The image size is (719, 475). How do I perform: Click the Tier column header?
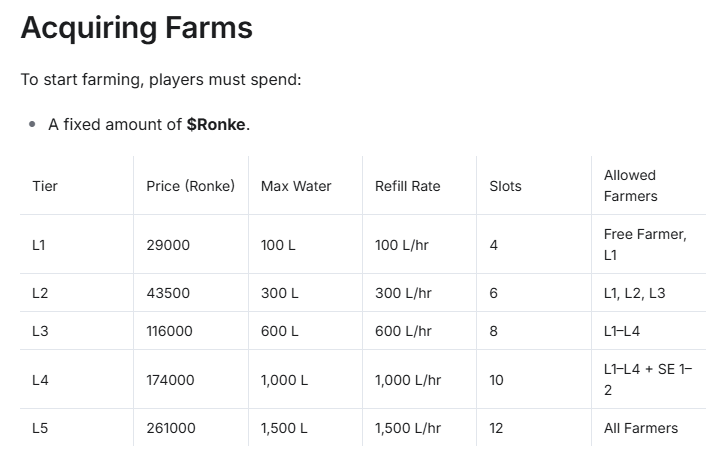tap(45, 186)
